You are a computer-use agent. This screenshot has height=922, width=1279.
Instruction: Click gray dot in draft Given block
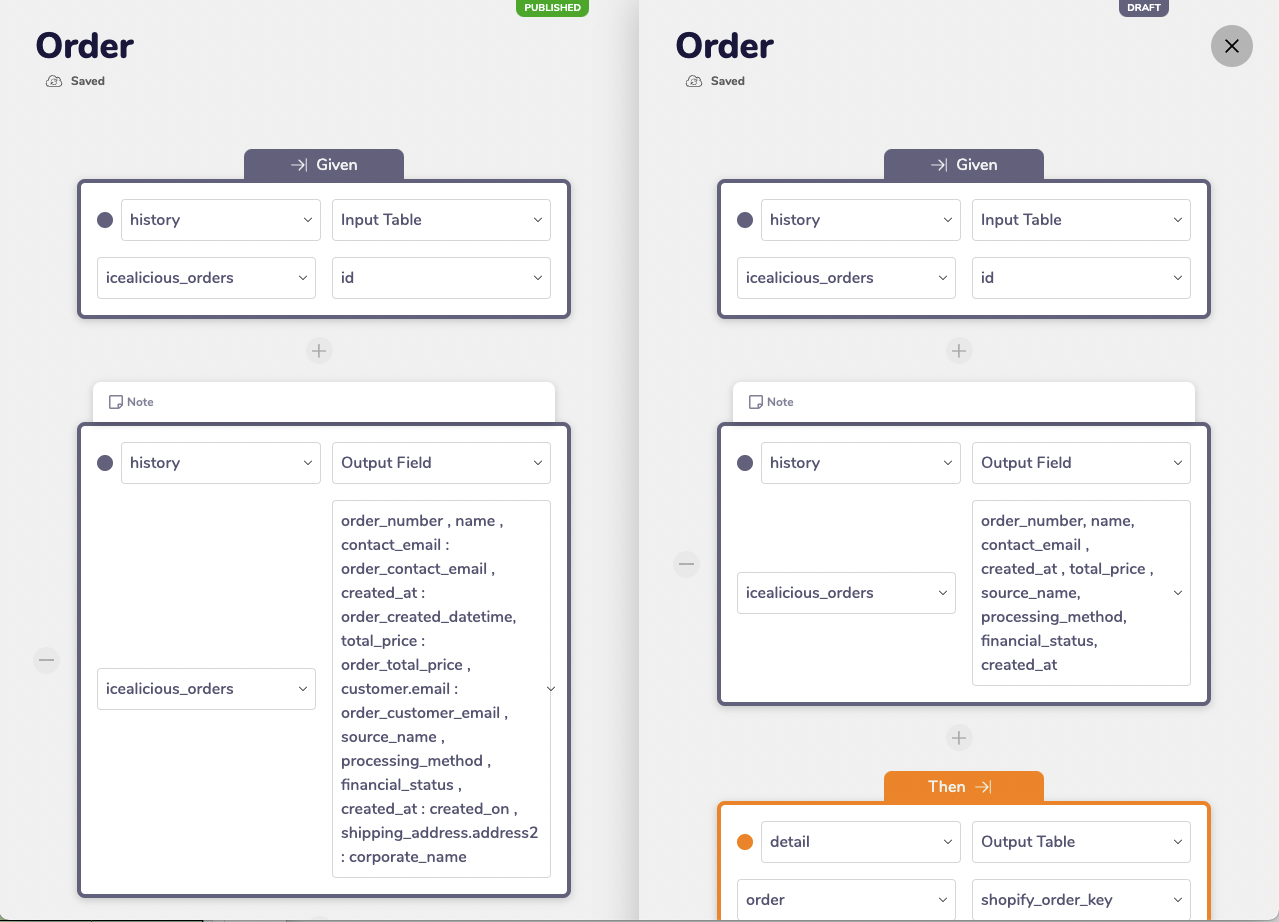point(745,220)
